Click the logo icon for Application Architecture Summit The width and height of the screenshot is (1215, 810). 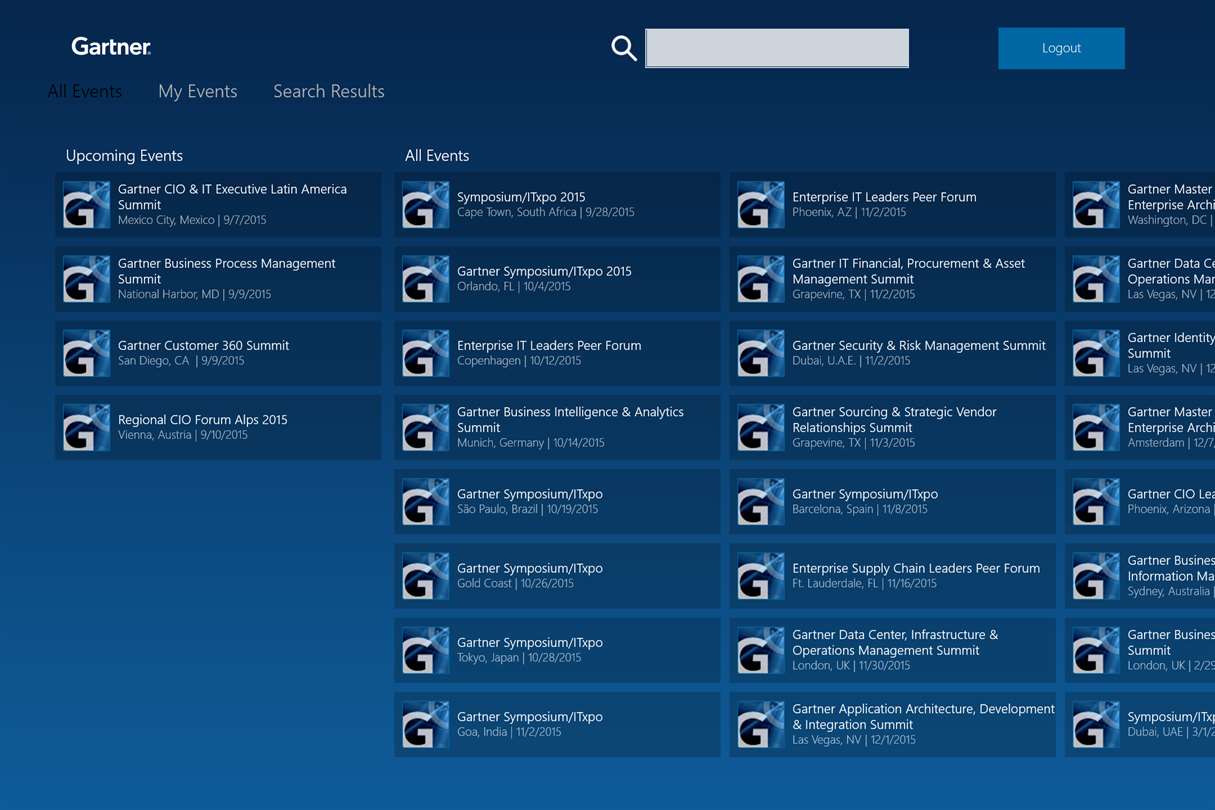(x=761, y=724)
